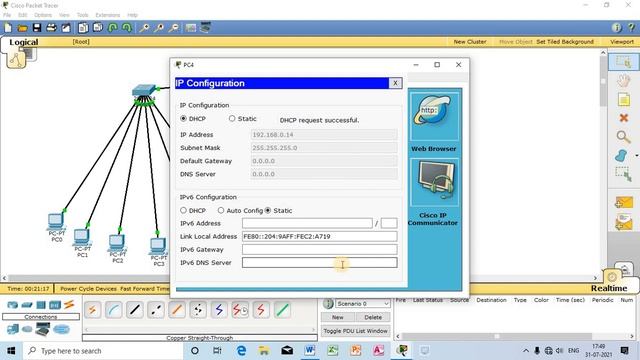Screen dimensions: 640x360
Task: Click the IPv6 Address field
Action: coord(307,223)
